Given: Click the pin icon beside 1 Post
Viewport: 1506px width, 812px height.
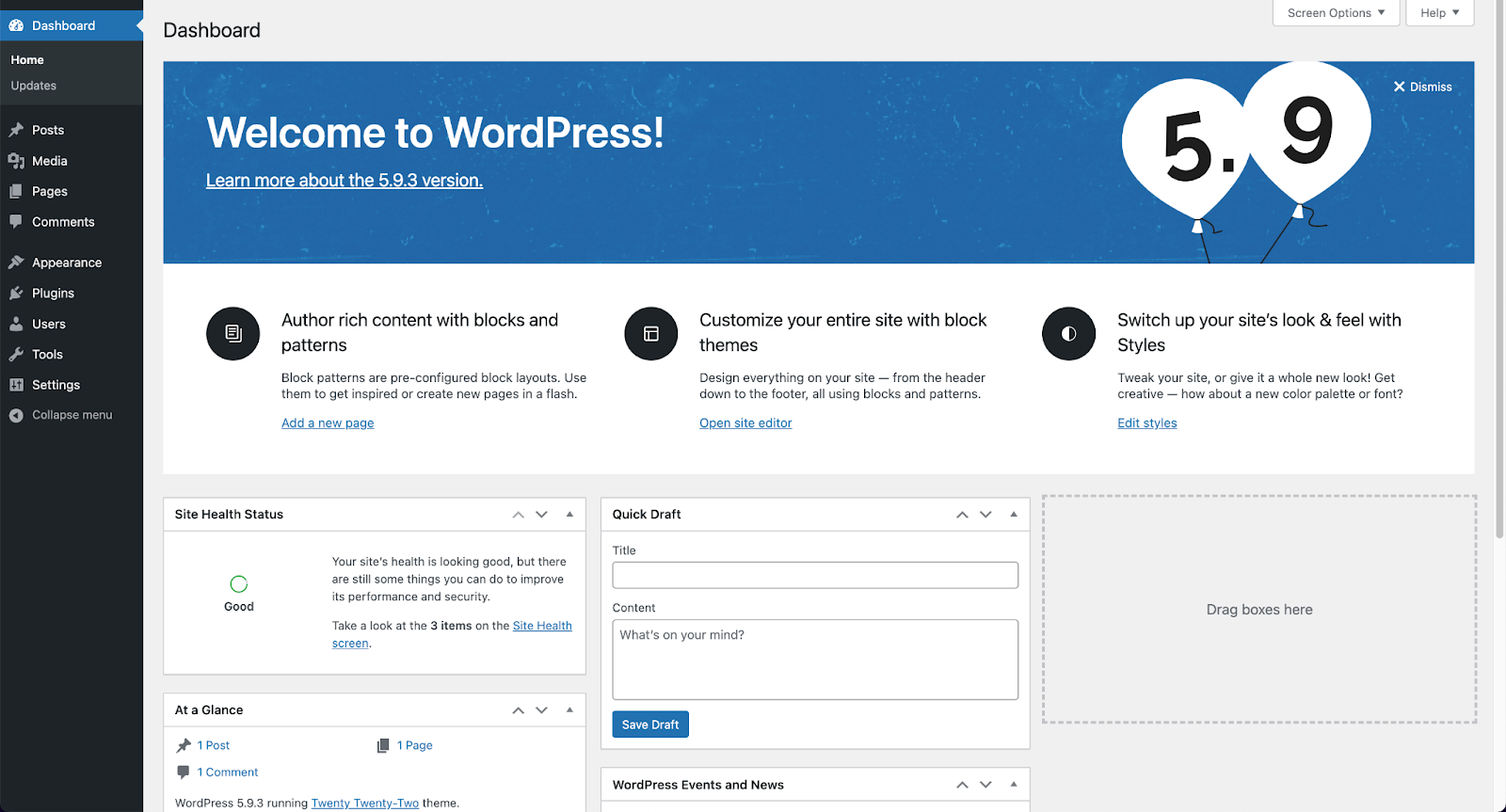Looking at the screenshot, I should pos(184,745).
